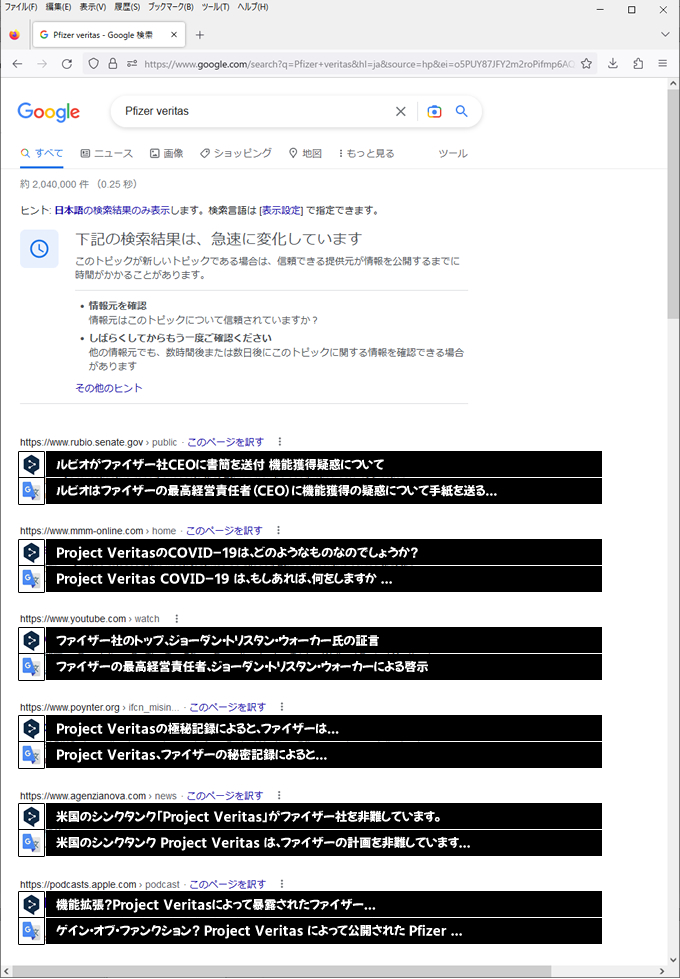Clear the search box with the X icon
The image size is (680, 979).
[401, 112]
